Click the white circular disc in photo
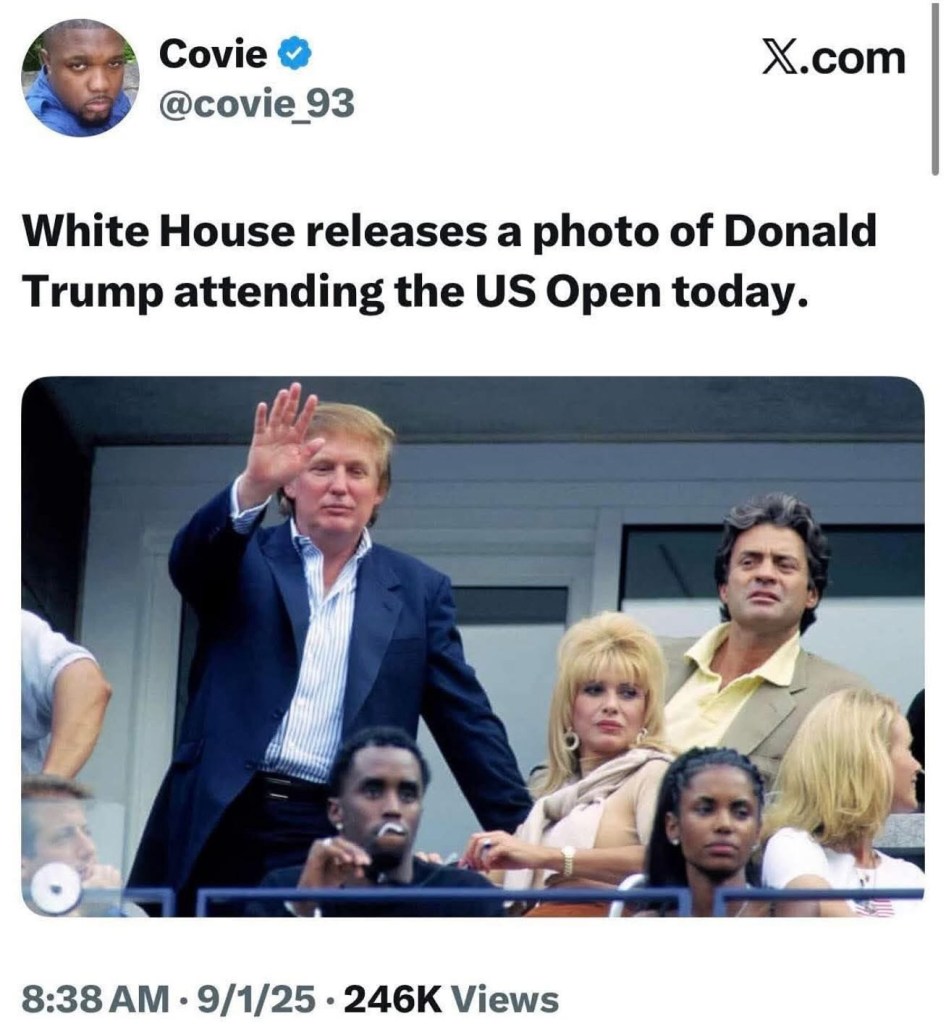 pos(56,888)
